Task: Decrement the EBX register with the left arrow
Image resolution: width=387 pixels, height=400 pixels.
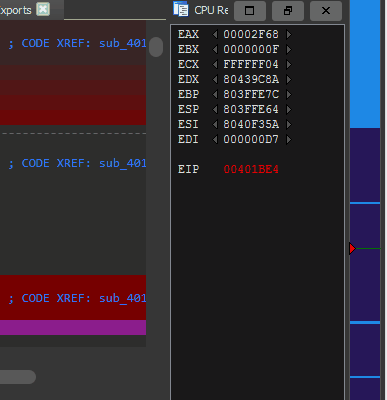Action: 215,49
